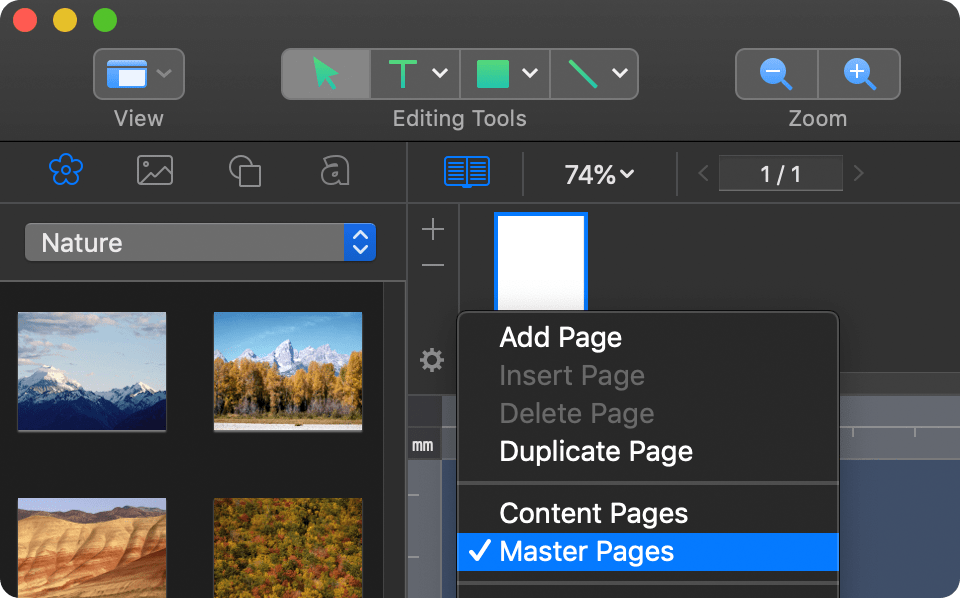Select the Text tool
The width and height of the screenshot is (960, 598).
(x=402, y=73)
